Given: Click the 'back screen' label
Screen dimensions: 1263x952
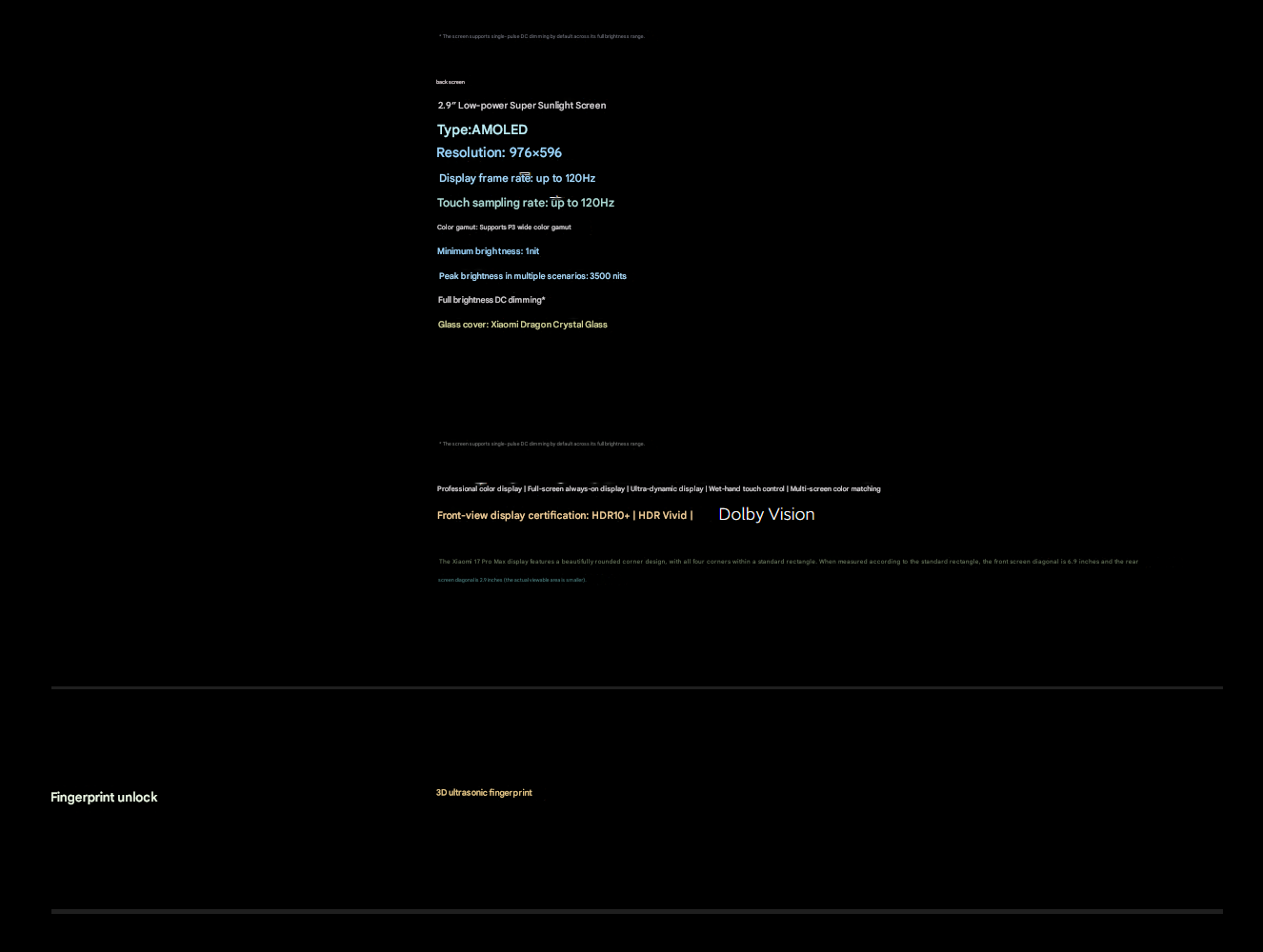Looking at the screenshot, I should click(x=451, y=82).
